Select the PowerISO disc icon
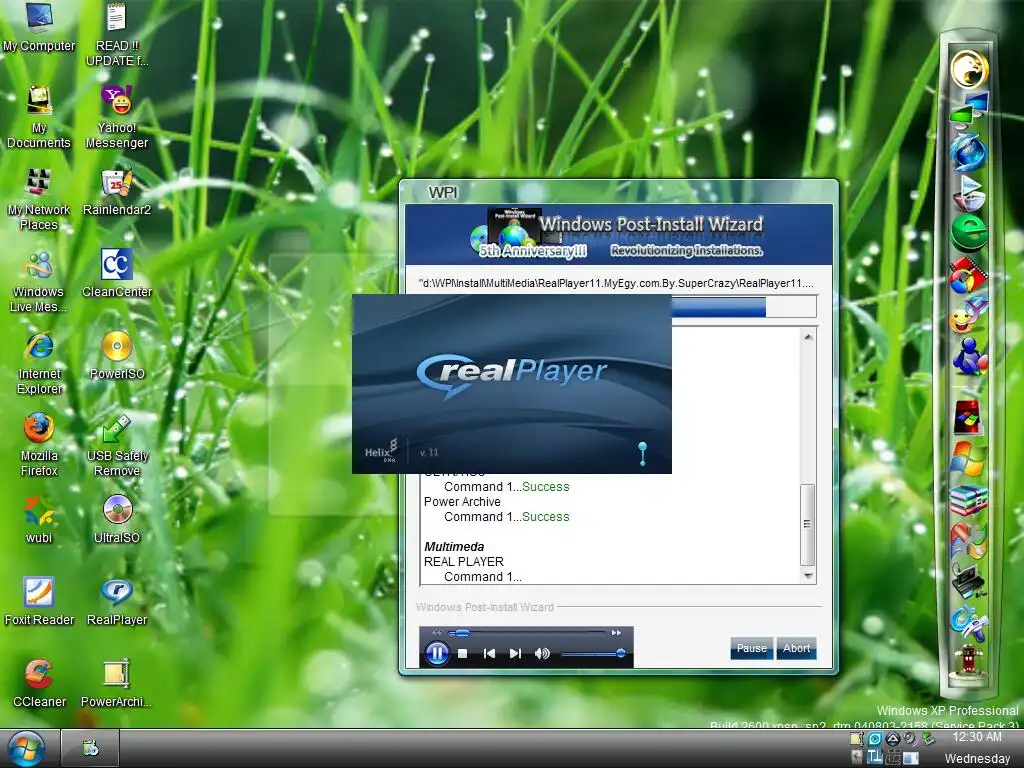The width and height of the screenshot is (1024, 768). (x=117, y=355)
